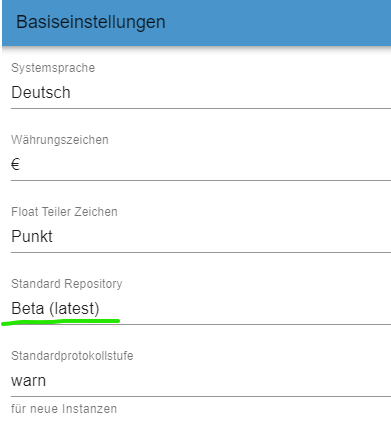This screenshot has height=423, width=391.
Task: Select the € currency symbol text
Action: 16,165
